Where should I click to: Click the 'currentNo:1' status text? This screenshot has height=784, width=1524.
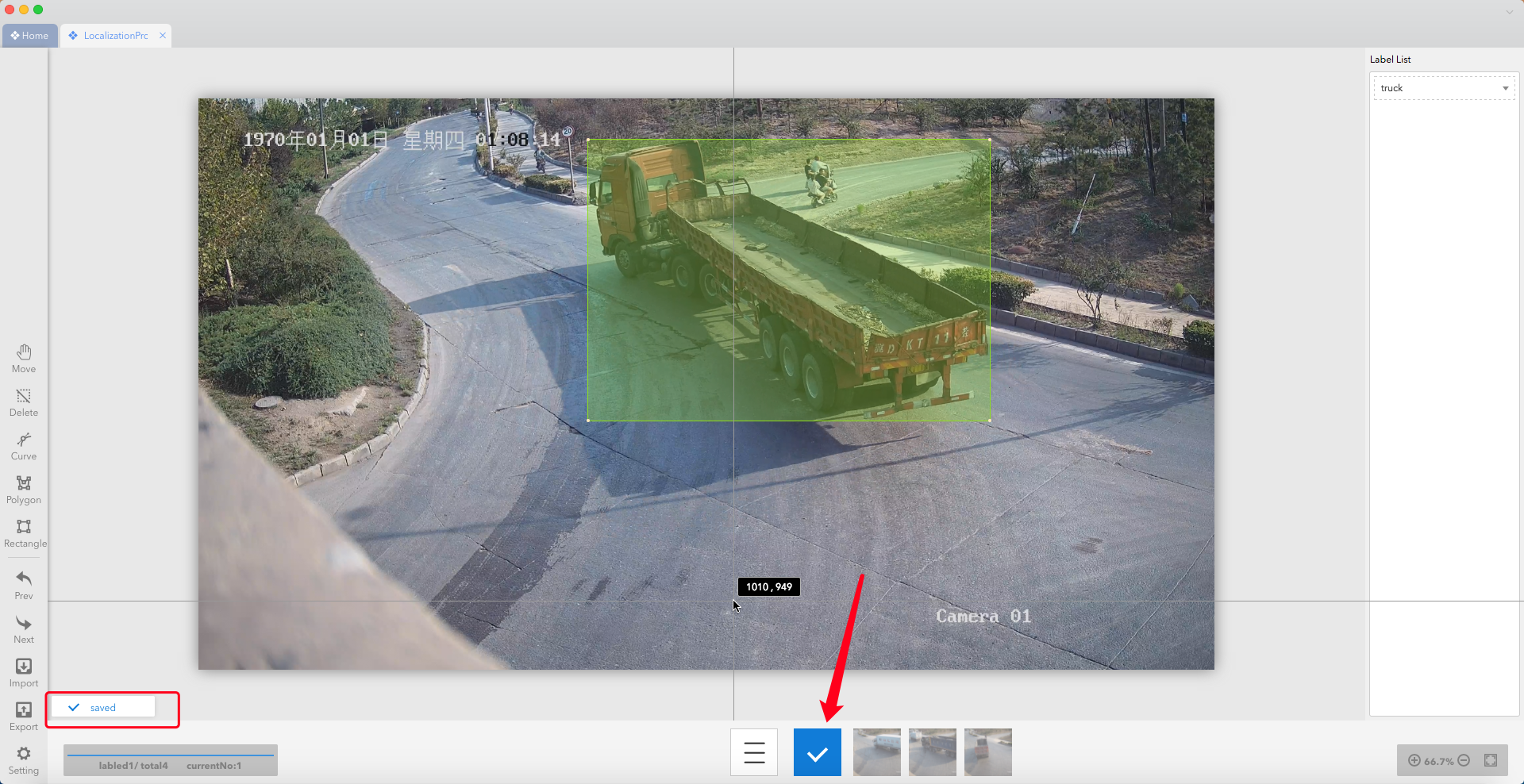pos(214,766)
